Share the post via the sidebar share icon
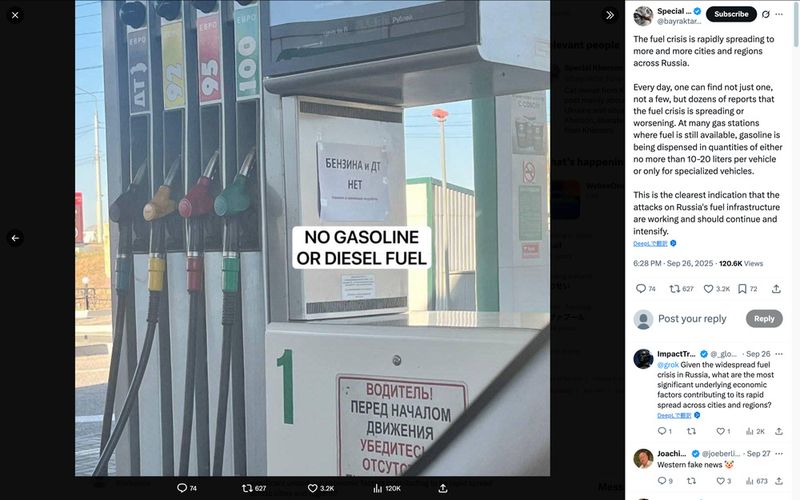The width and height of the screenshot is (800, 500). 776,289
